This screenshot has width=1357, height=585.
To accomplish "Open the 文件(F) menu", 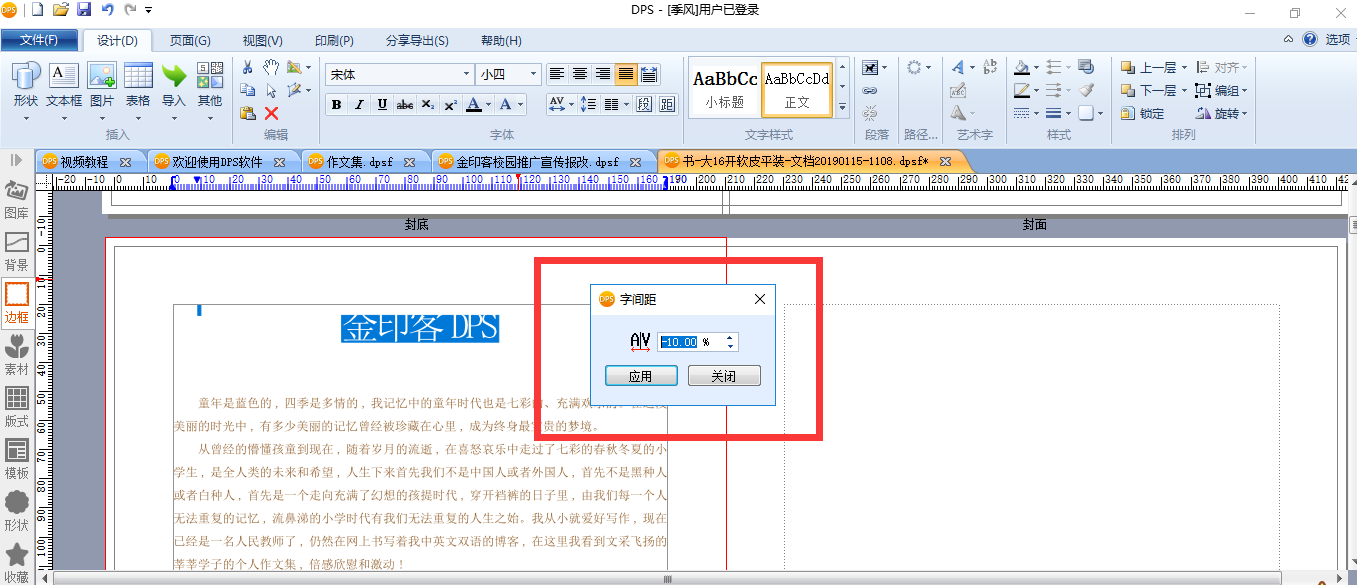I will click(x=39, y=40).
